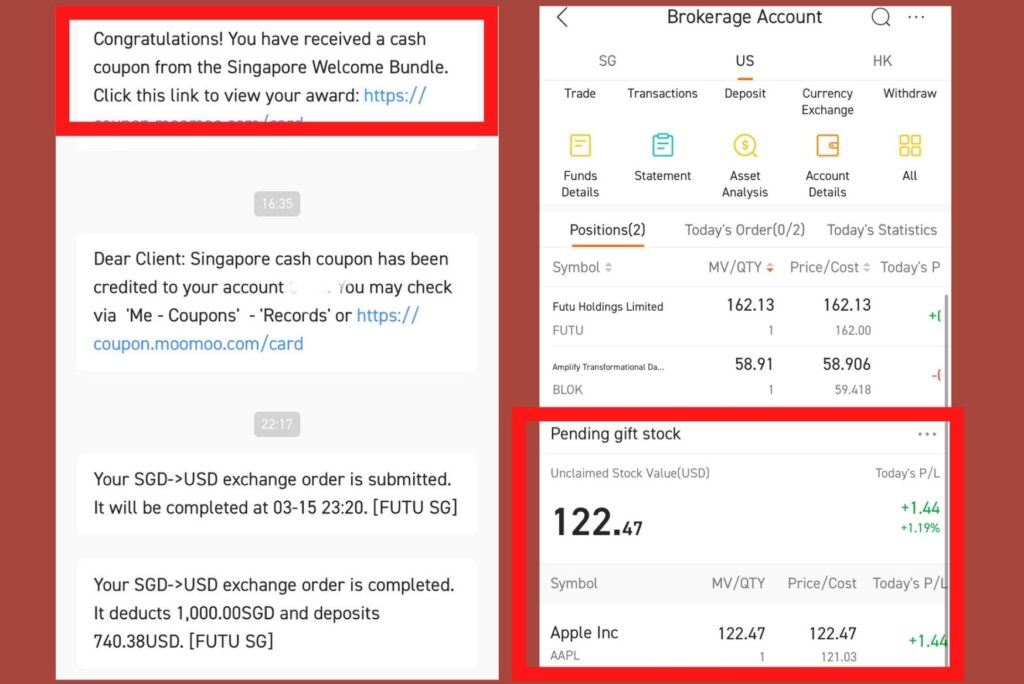Open search in the Brokerage Account header
Viewport: 1024px width, 684px height.
pos(881,17)
